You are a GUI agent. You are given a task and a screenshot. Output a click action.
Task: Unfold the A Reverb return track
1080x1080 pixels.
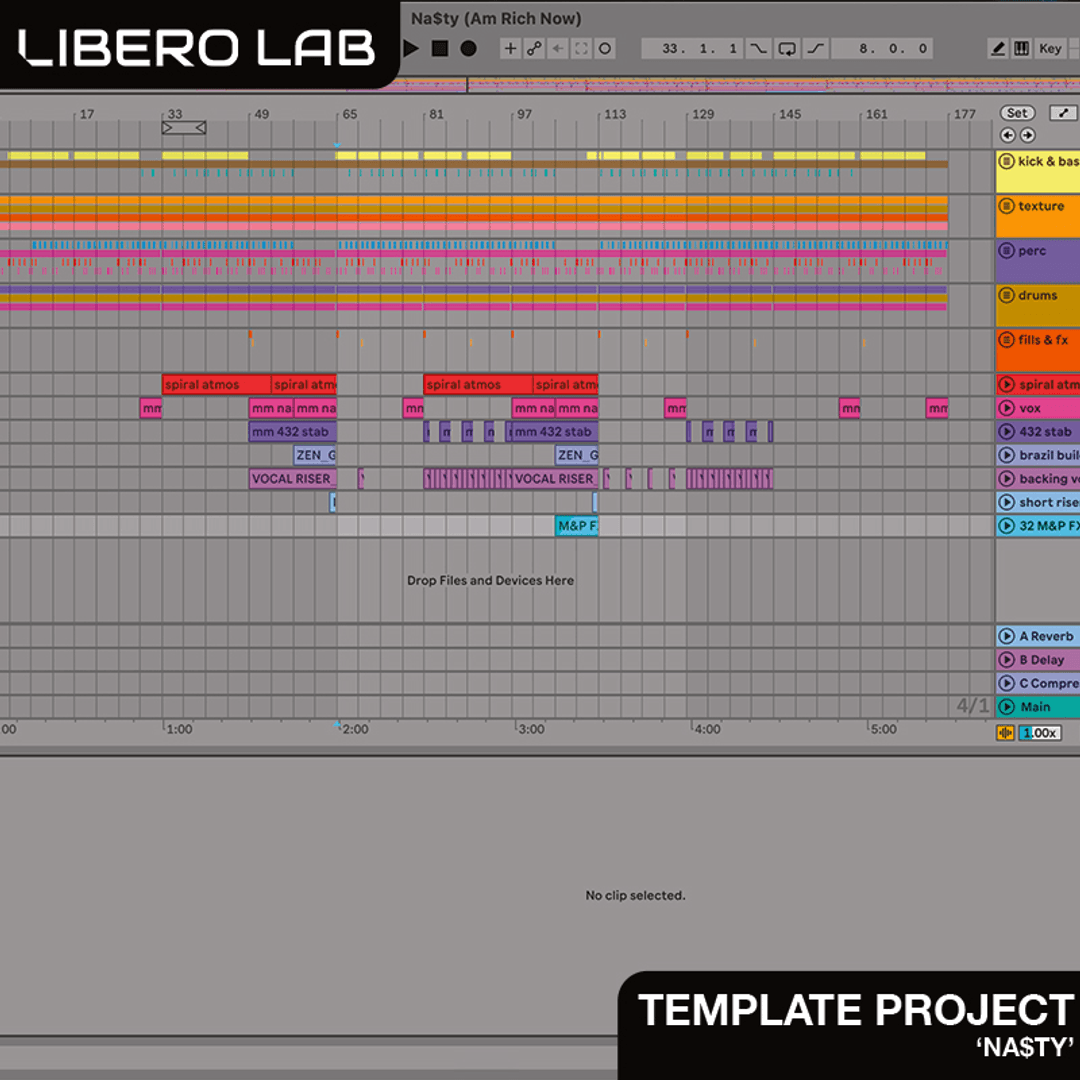(x=1006, y=636)
